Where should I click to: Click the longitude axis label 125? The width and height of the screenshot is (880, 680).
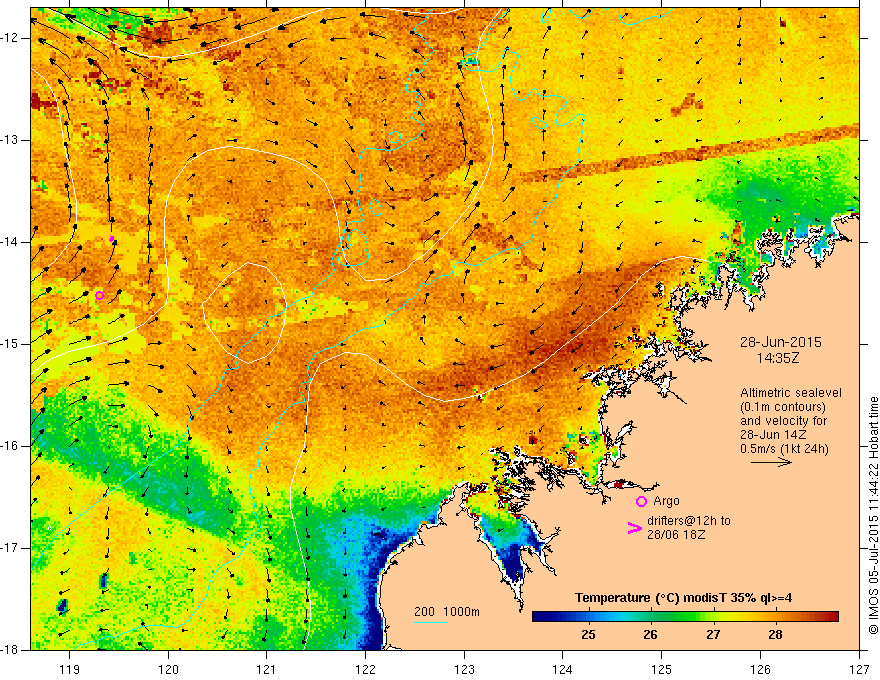coord(662,669)
